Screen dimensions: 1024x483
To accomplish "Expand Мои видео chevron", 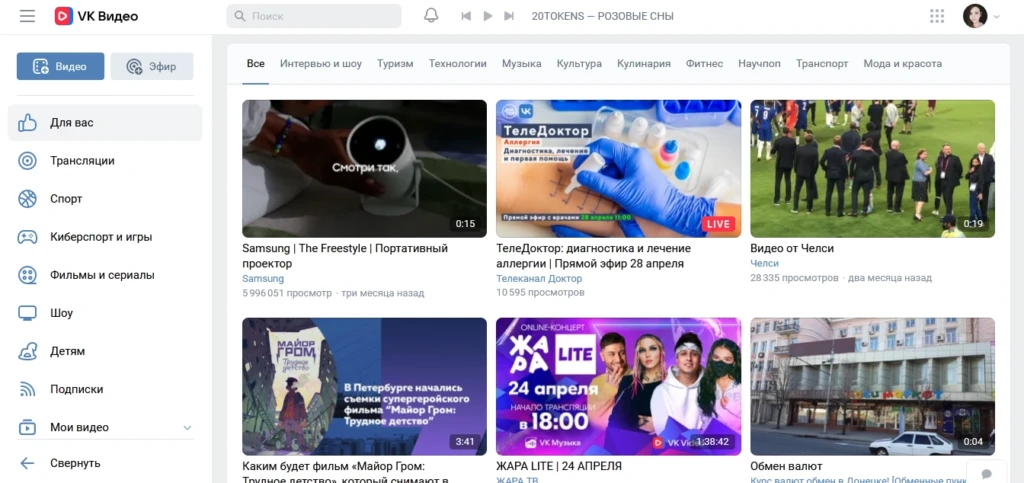I will click(x=187, y=428).
